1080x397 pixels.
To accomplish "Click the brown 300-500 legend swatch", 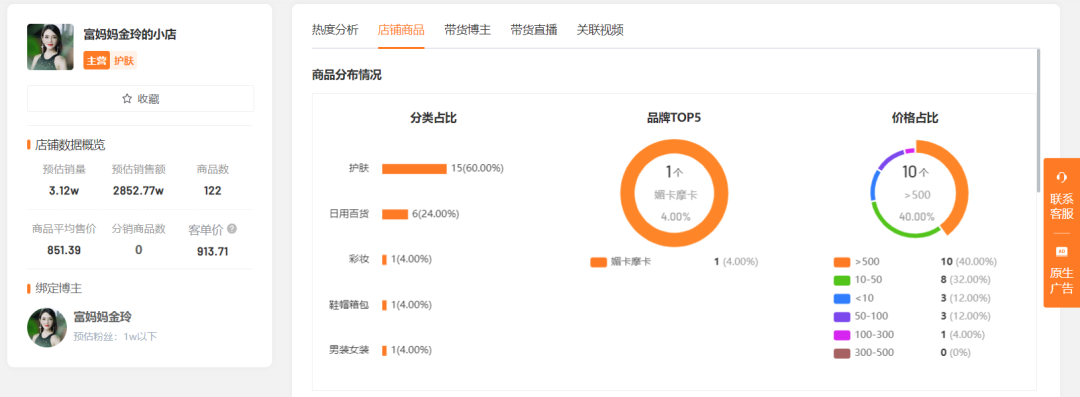I will 842,353.
